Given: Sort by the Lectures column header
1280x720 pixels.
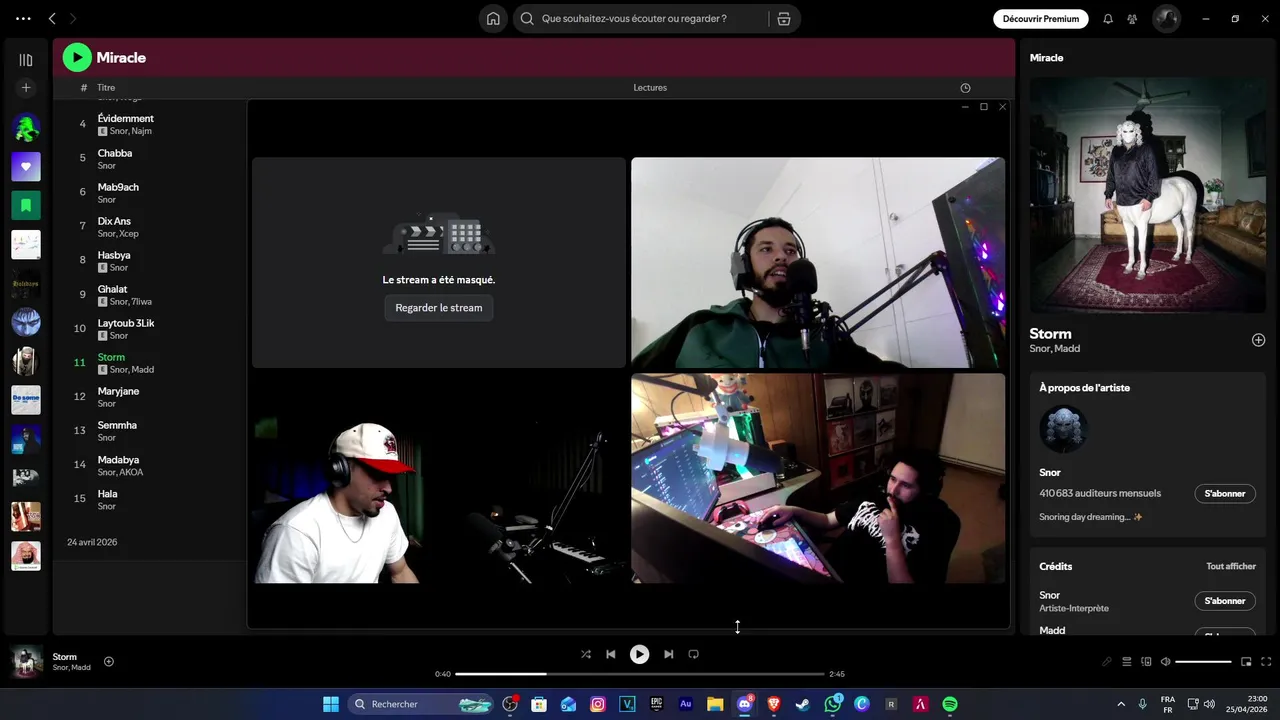Looking at the screenshot, I should [x=650, y=88].
